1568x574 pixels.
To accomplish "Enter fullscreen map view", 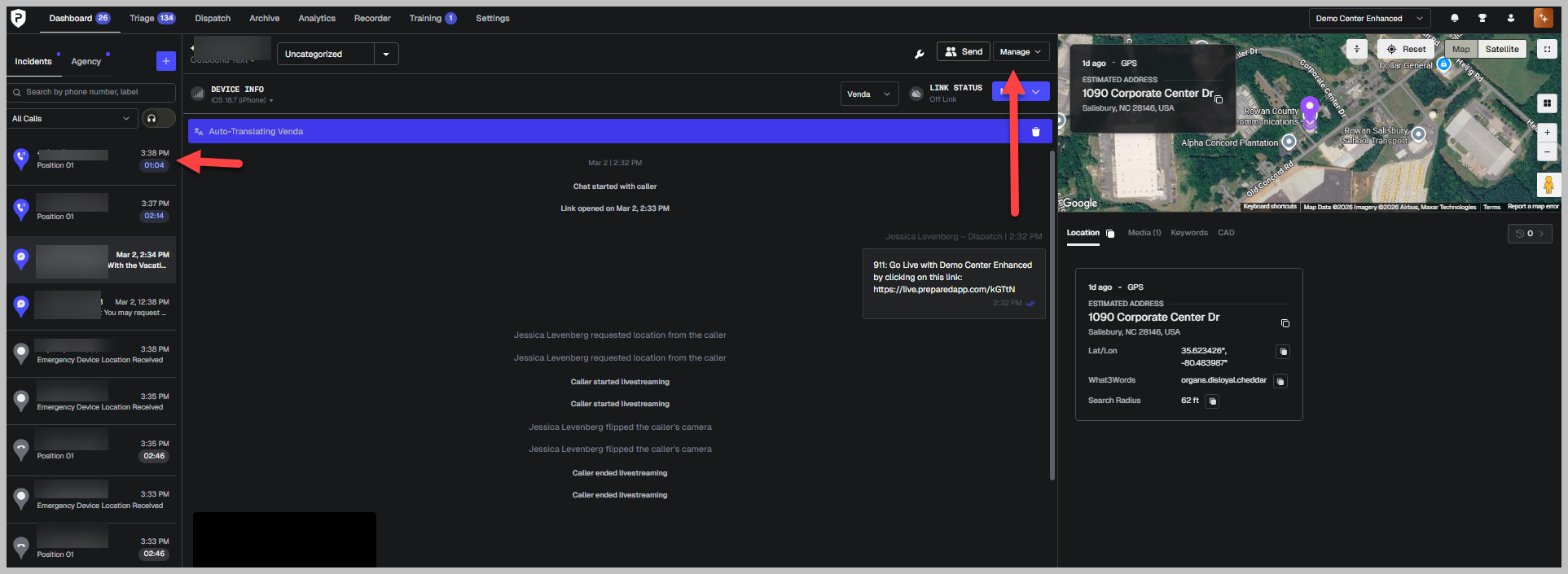I will (x=1546, y=49).
